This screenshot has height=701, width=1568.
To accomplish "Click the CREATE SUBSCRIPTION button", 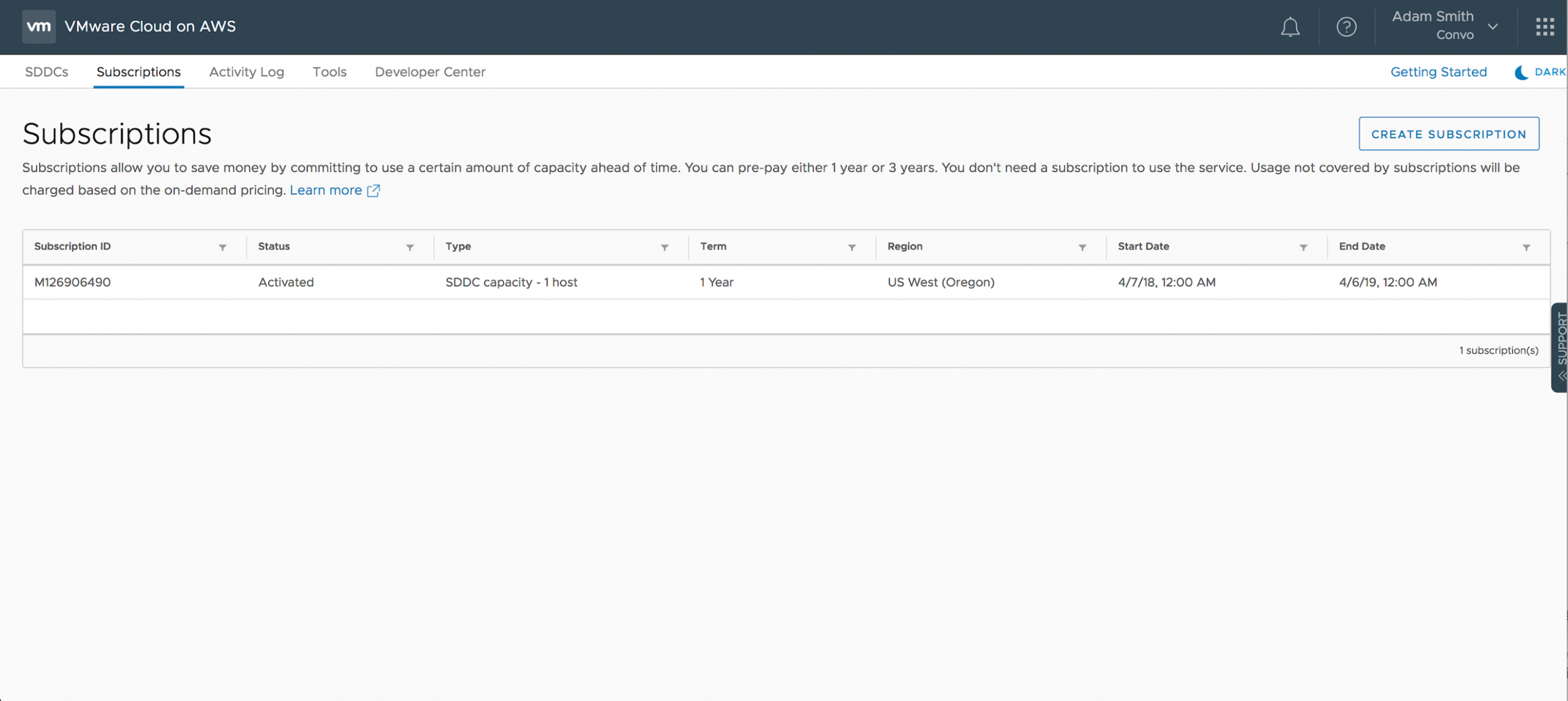I will click(x=1448, y=134).
